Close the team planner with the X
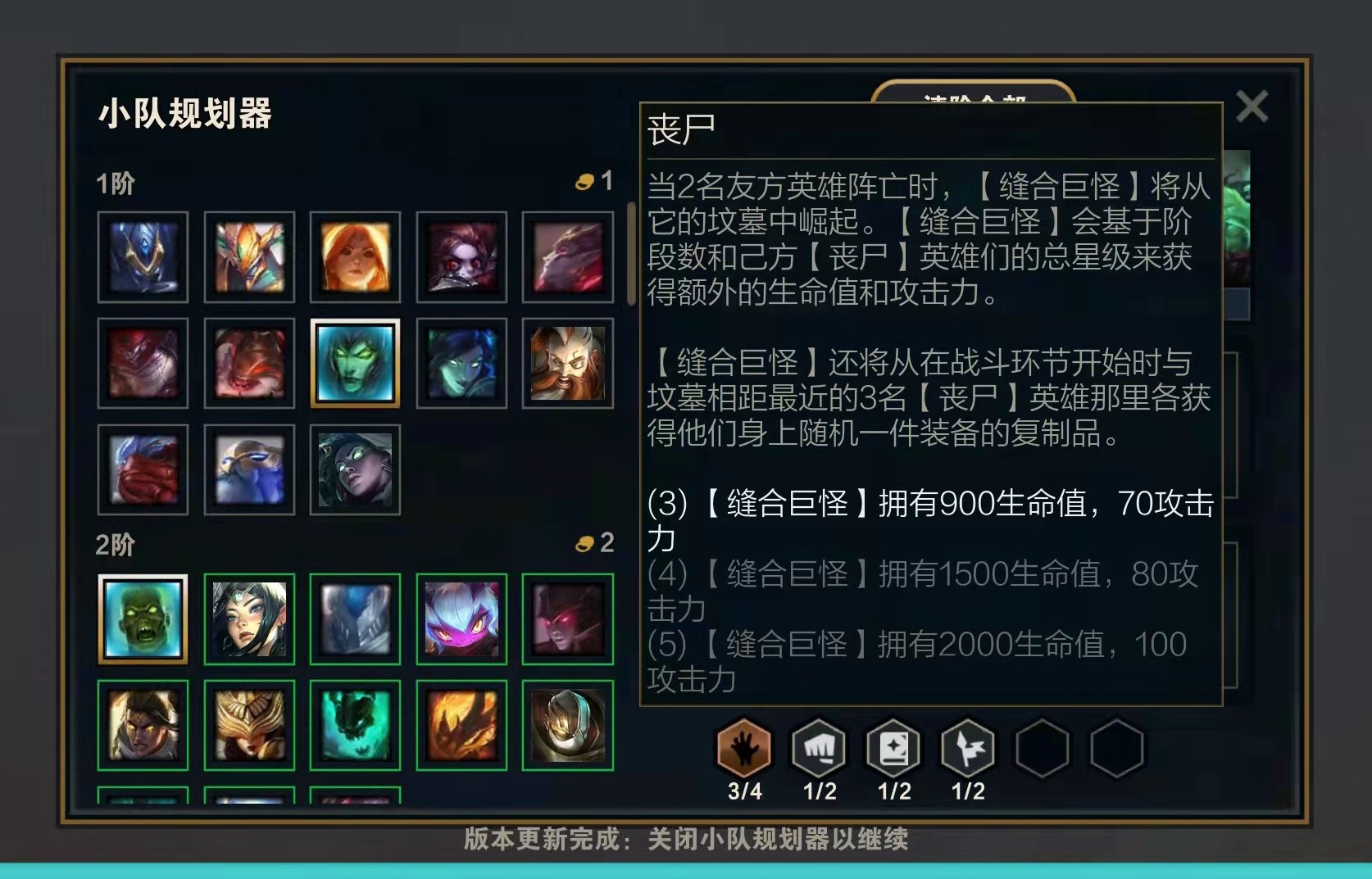The width and height of the screenshot is (1372, 879). click(x=1252, y=106)
